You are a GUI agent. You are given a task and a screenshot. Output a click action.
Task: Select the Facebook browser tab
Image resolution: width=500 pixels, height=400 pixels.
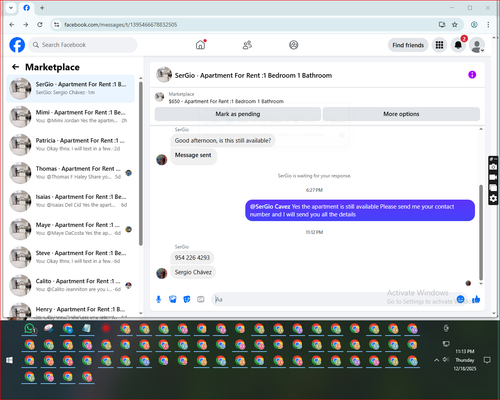coord(27,8)
